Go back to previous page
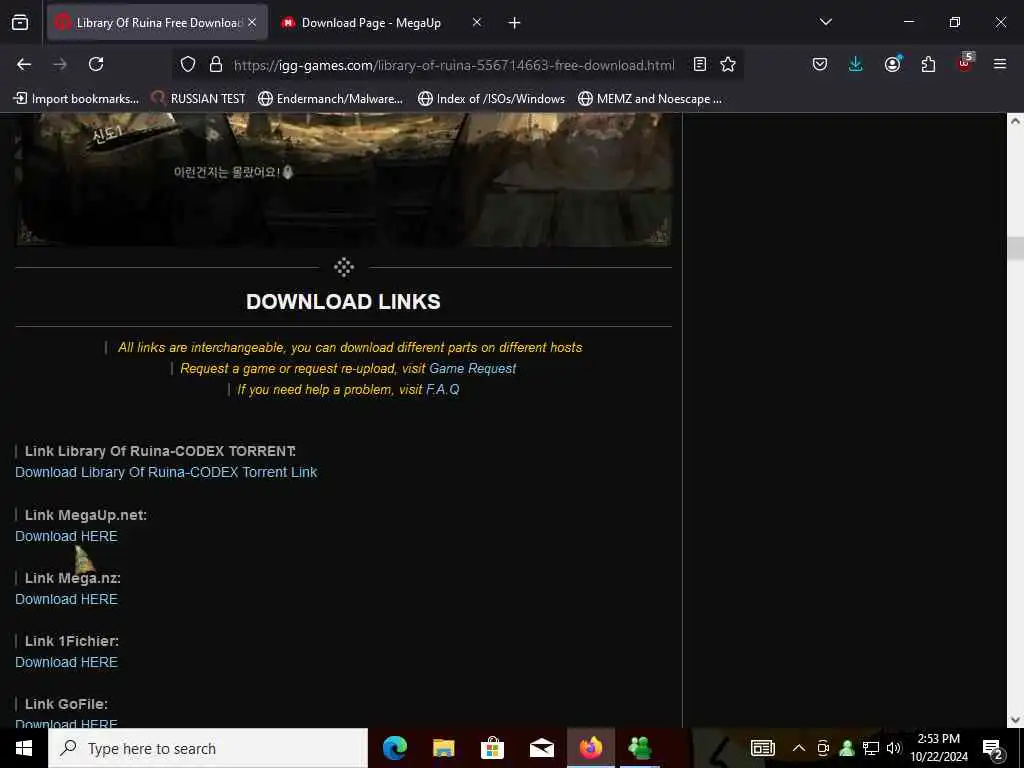 [24, 64]
